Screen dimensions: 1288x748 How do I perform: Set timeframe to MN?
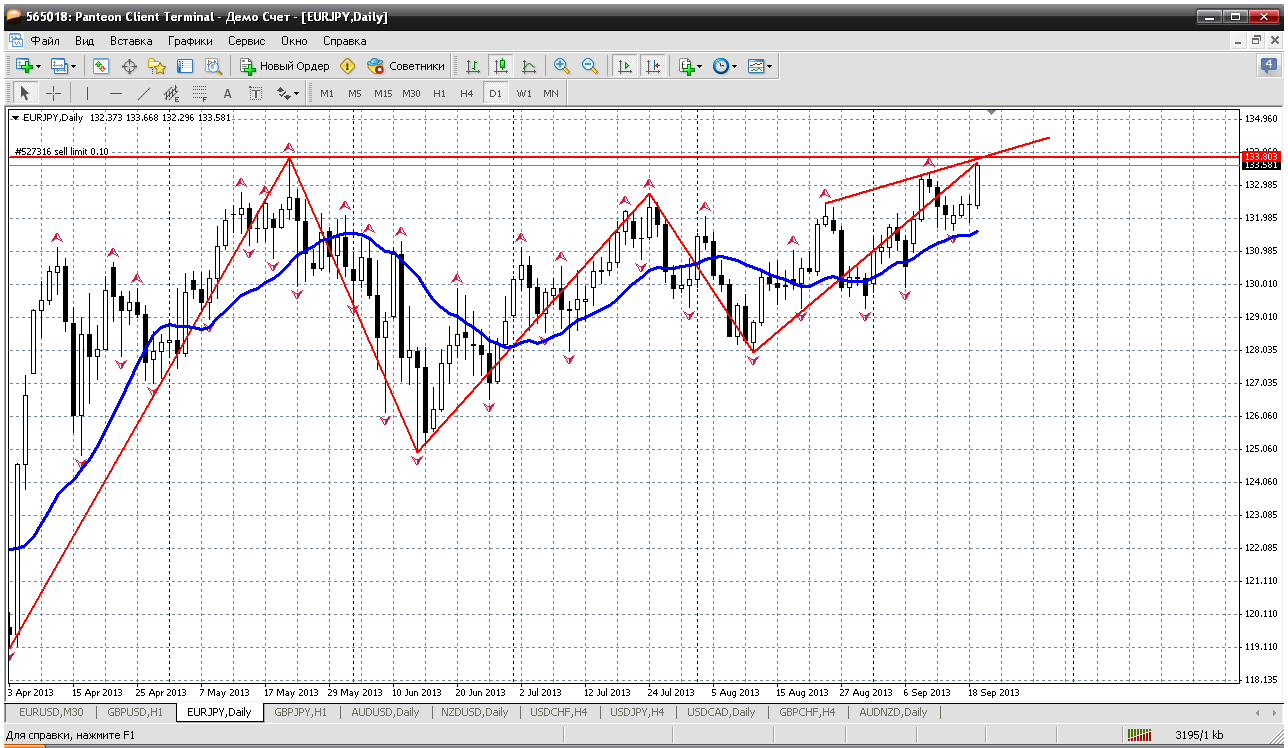coord(551,93)
